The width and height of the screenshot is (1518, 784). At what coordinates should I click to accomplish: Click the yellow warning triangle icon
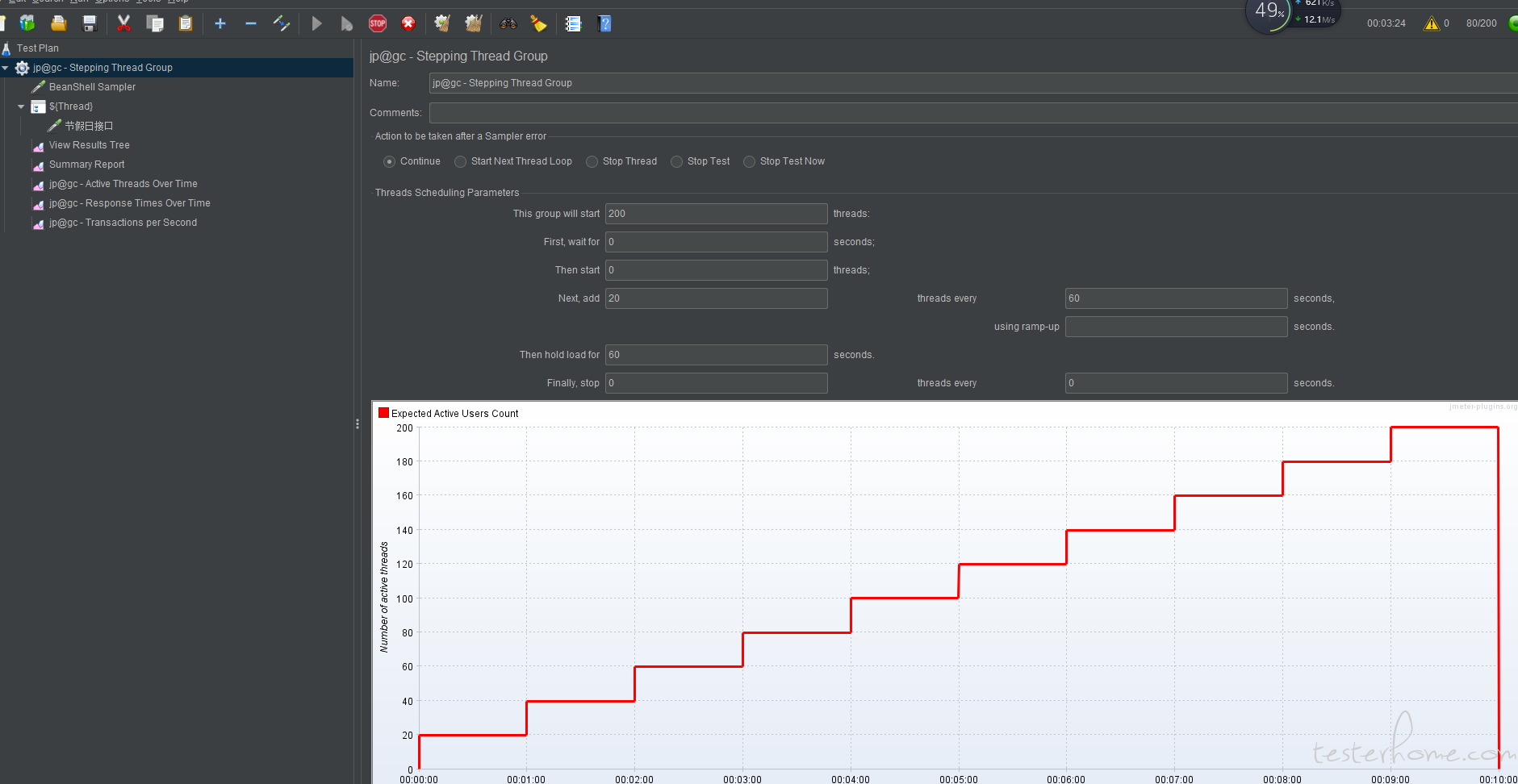tap(1432, 23)
